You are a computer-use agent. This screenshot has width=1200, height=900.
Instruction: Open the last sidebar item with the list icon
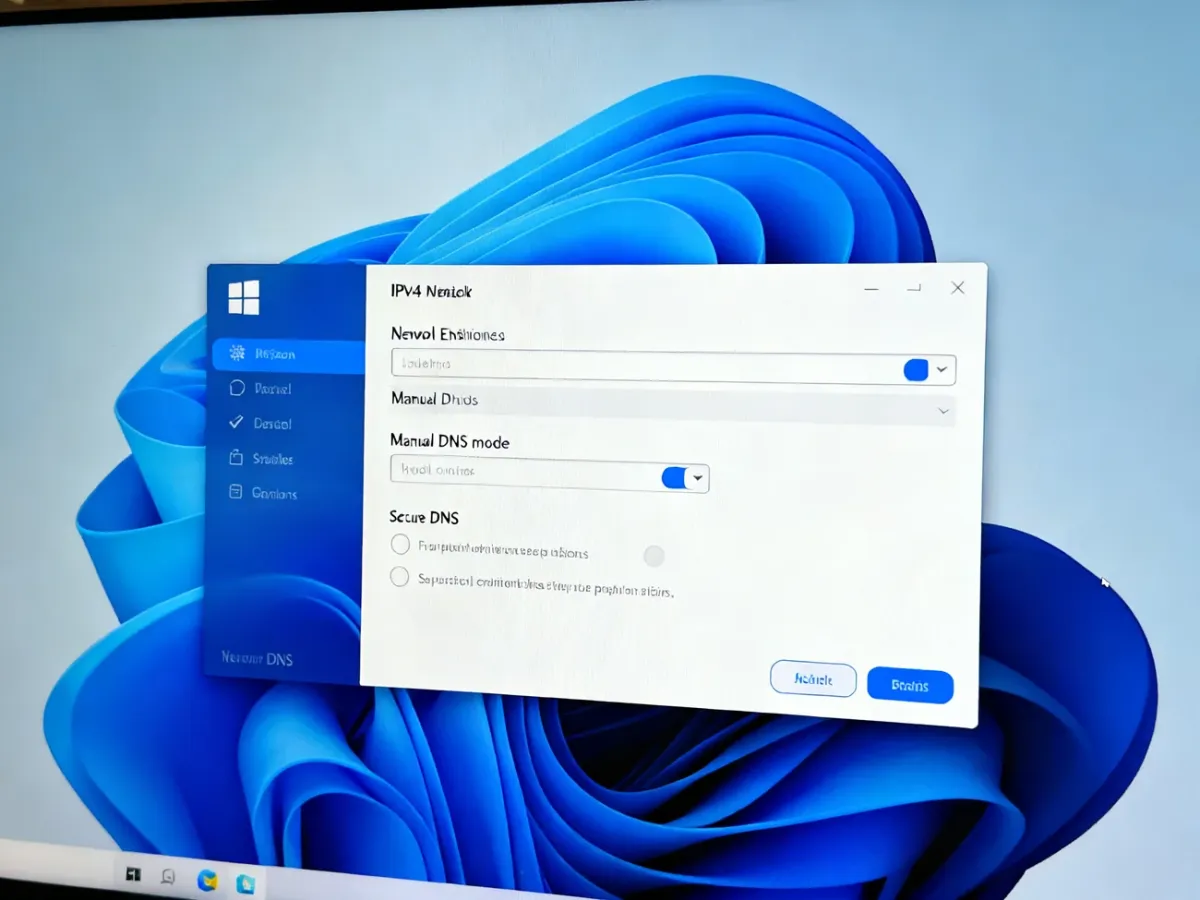pyautogui.click(x=264, y=493)
